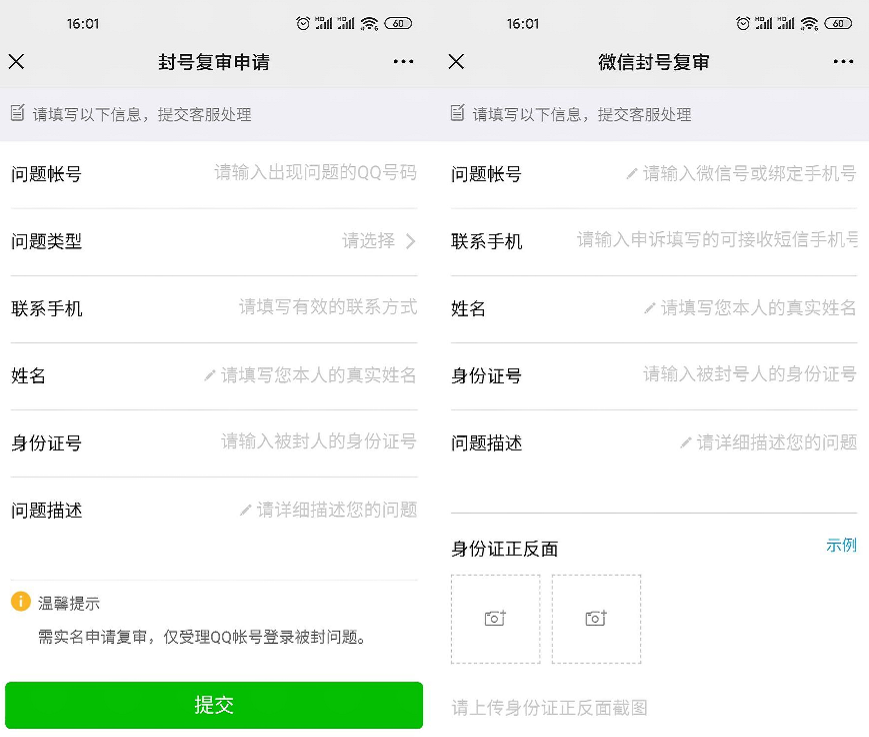Tap the second ID card photo upload box
Screen dimensions: 869x737
click(x=596, y=619)
